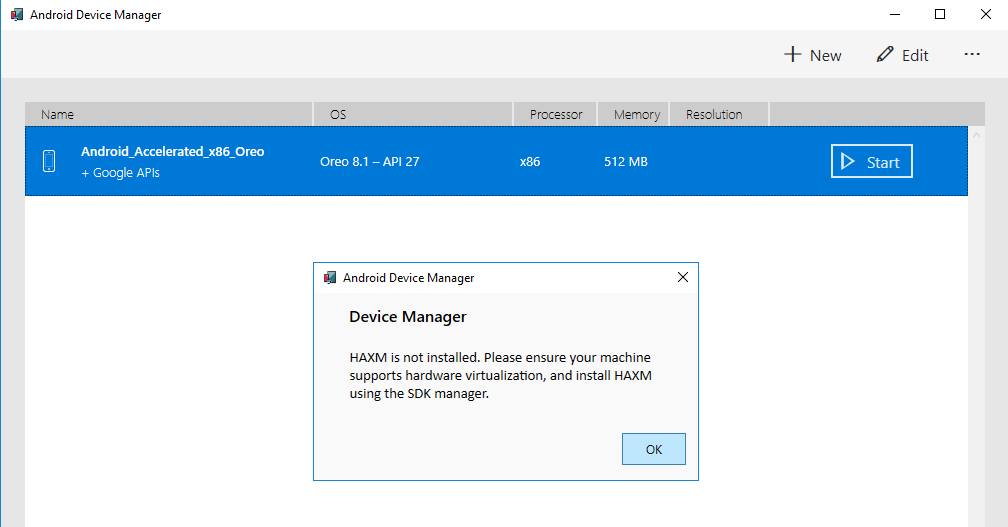1008x527 pixels.
Task: Click the Resolution column header
Action: (719, 114)
